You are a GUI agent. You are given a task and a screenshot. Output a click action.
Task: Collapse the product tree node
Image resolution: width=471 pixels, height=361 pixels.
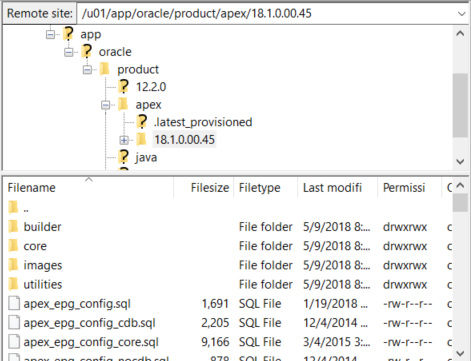click(x=87, y=70)
